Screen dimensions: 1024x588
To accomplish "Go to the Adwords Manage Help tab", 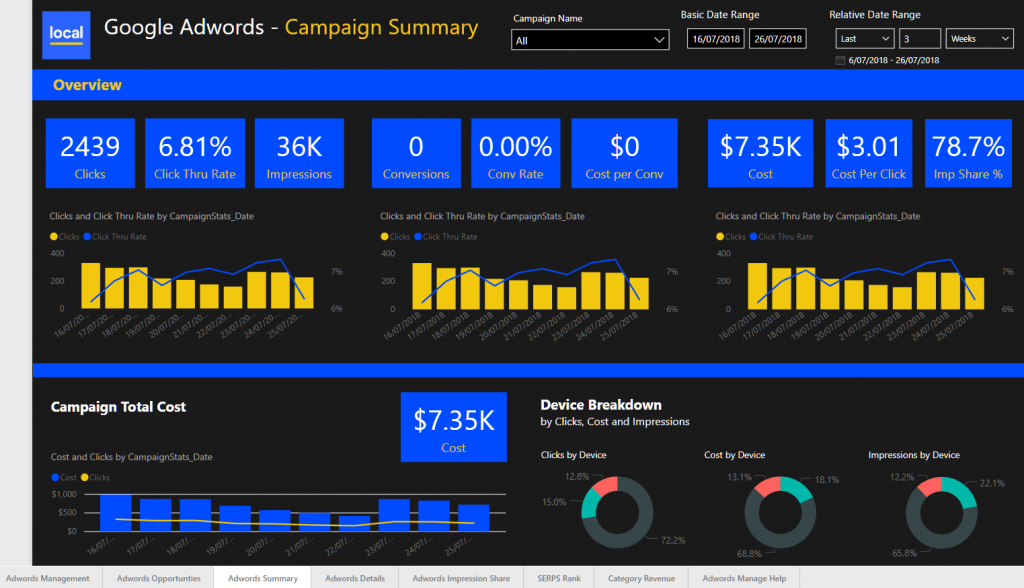I will tap(744, 578).
